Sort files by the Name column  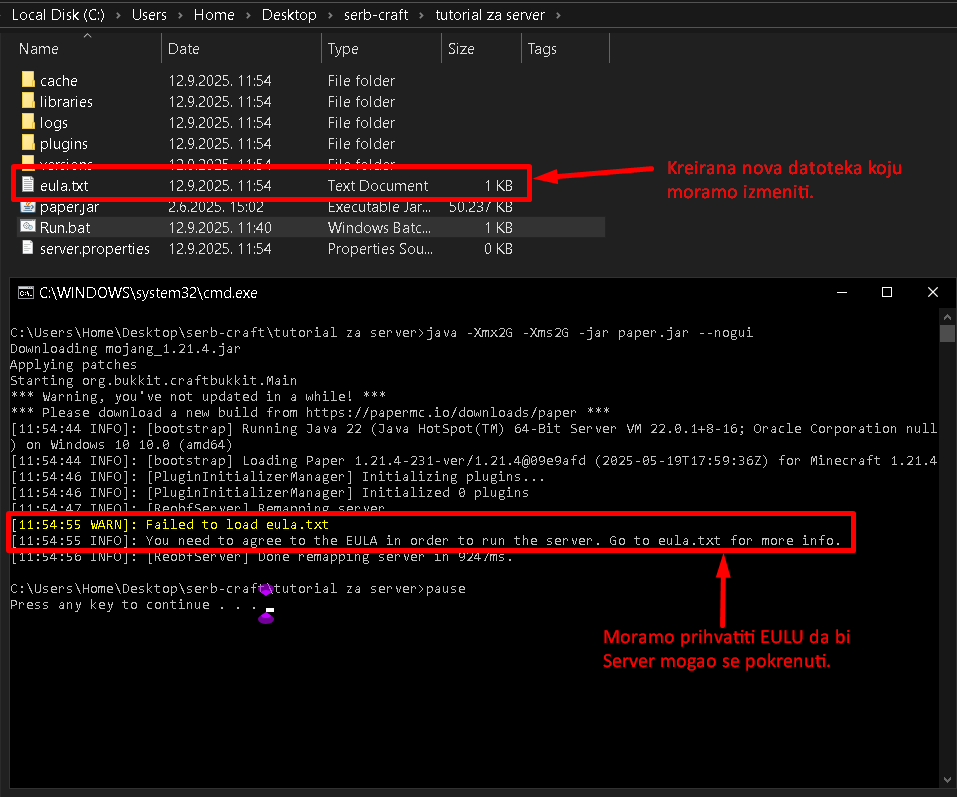(x=39, y=49)
